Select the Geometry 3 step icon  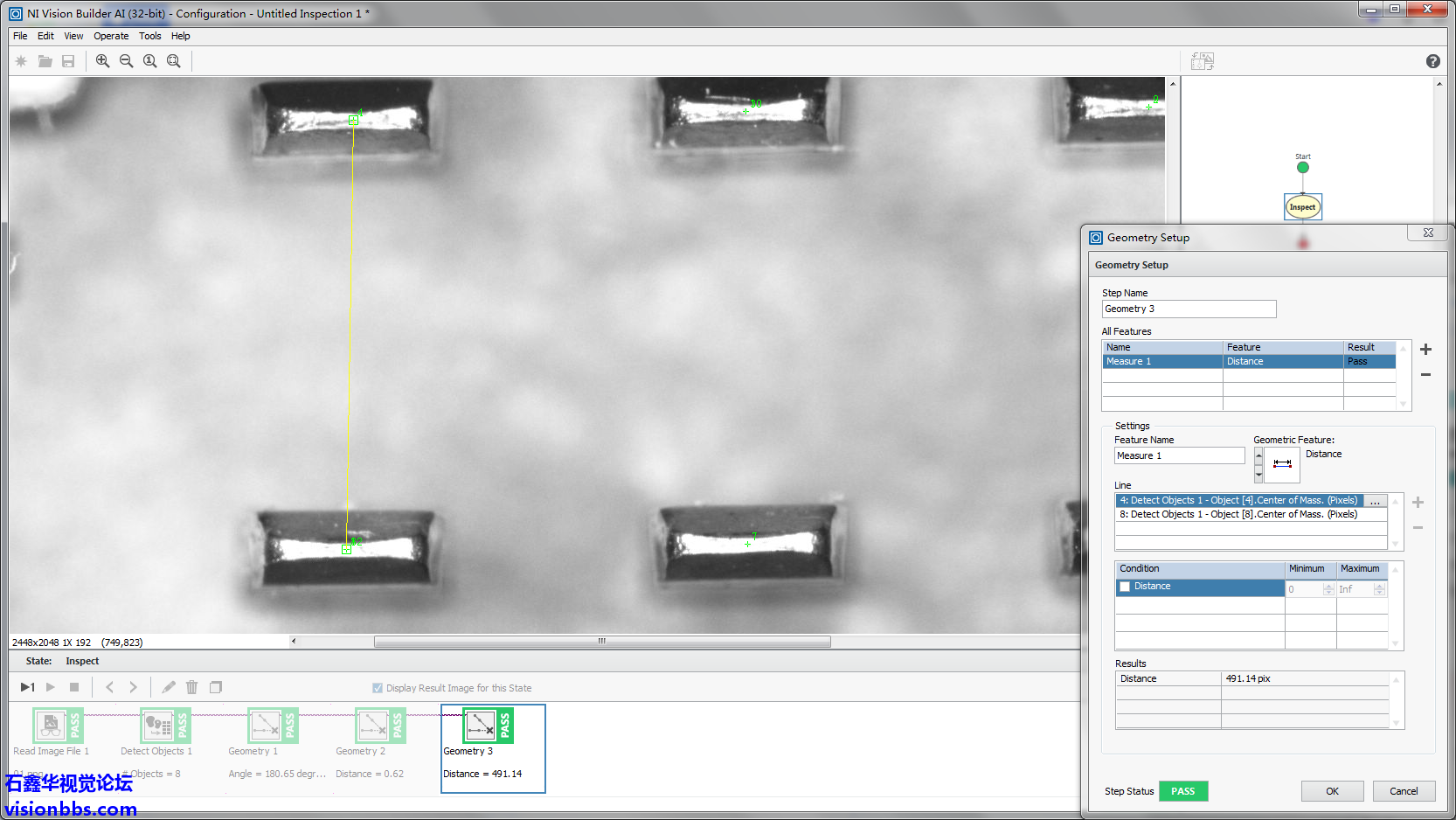[481, 726]
